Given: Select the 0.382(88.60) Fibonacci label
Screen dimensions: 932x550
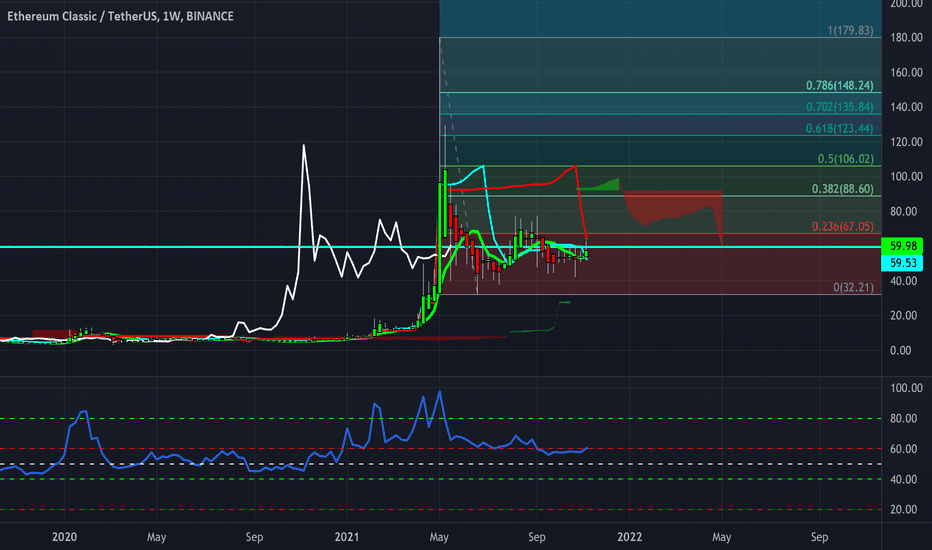Looking at the screenshot, I should tap(842, 189).
